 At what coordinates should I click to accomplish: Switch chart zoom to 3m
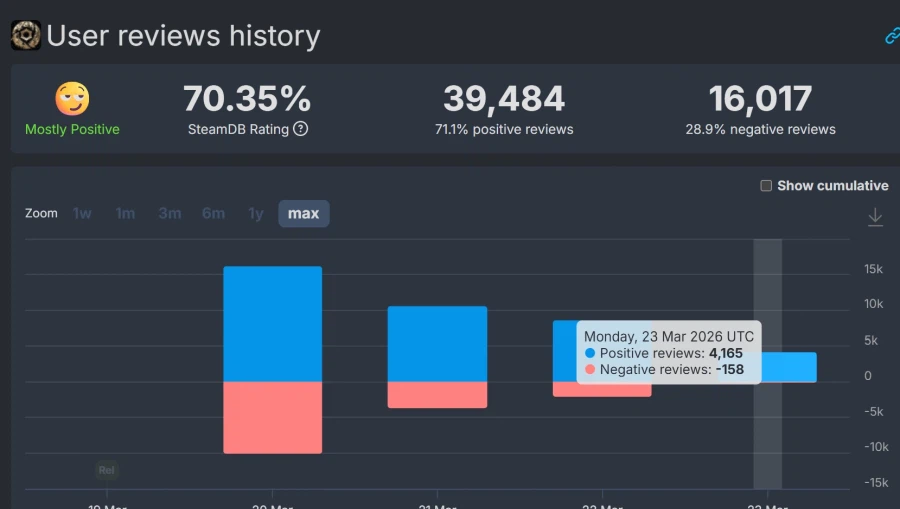(169, 213)
